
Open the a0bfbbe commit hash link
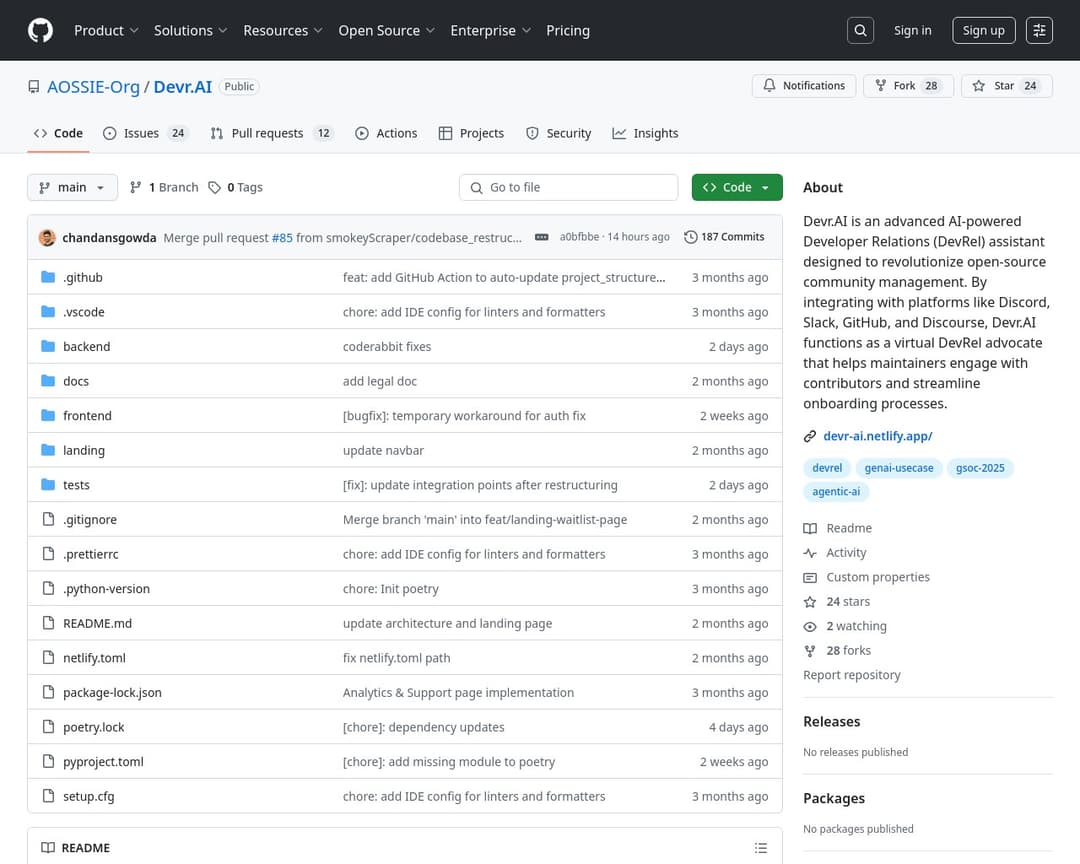pyautogui.click(x=579, y=237)
